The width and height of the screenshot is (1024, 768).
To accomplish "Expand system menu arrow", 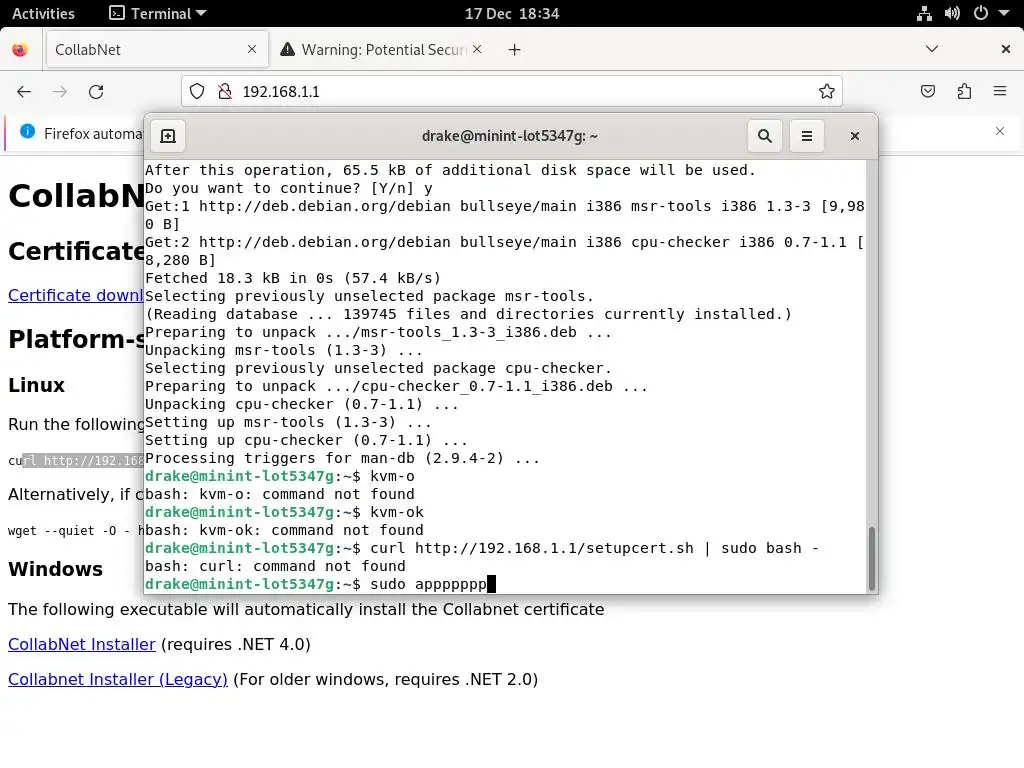I will pyautogui.click(x=1004, y=13).
